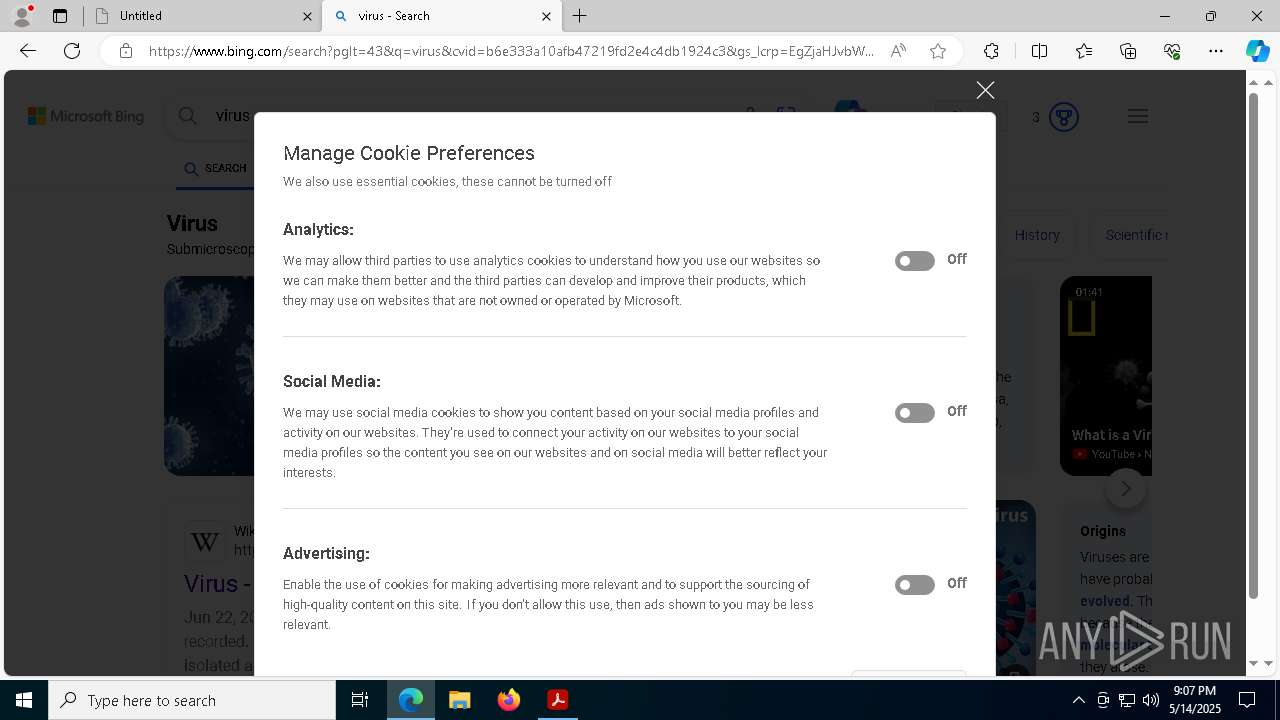This screenshot has width=1280, height=720.
Task: Open the Collections icon in the toolbar
Action: [1128, 51]
